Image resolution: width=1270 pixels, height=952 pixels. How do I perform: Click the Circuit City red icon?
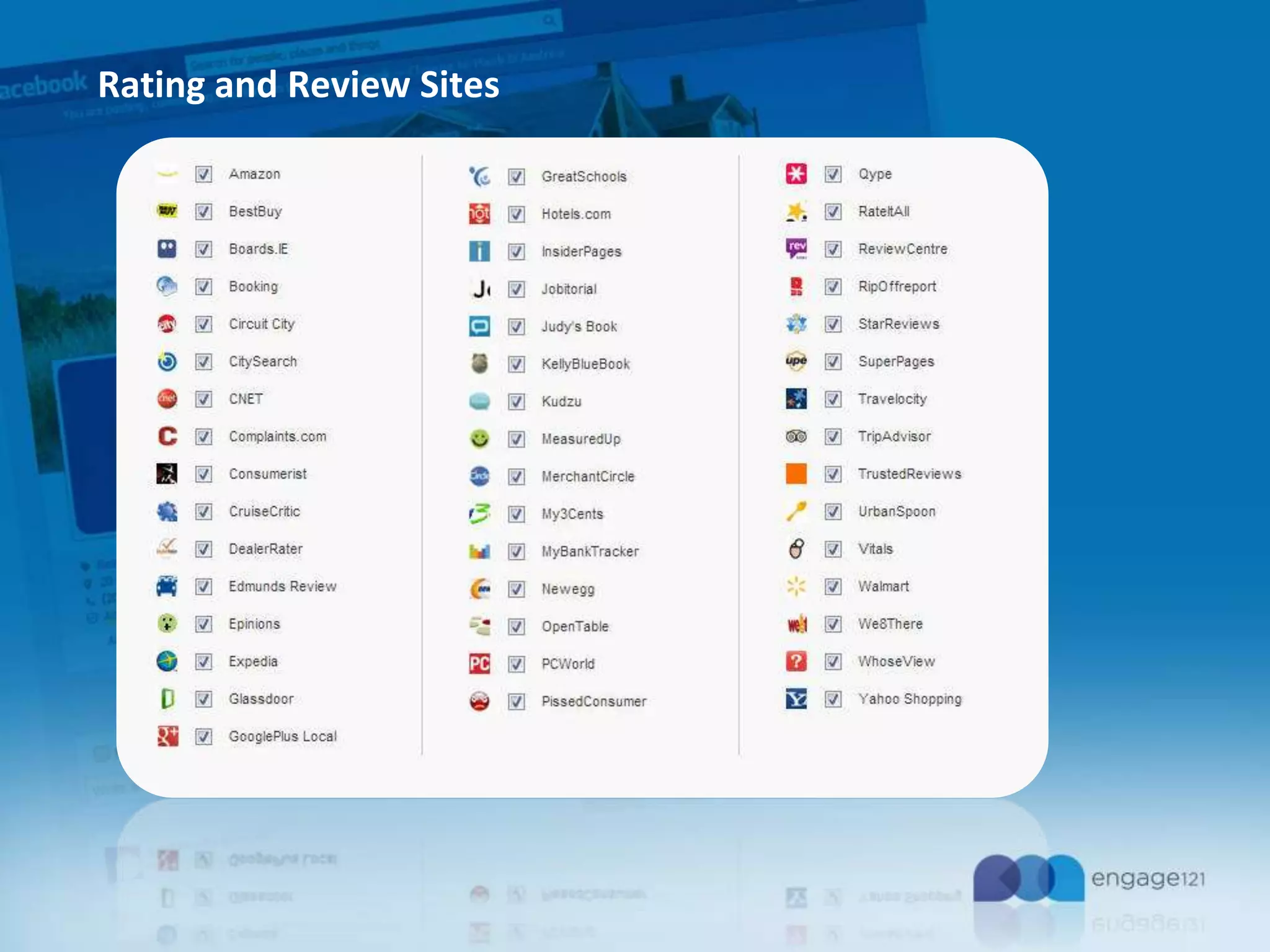(167, 324)
